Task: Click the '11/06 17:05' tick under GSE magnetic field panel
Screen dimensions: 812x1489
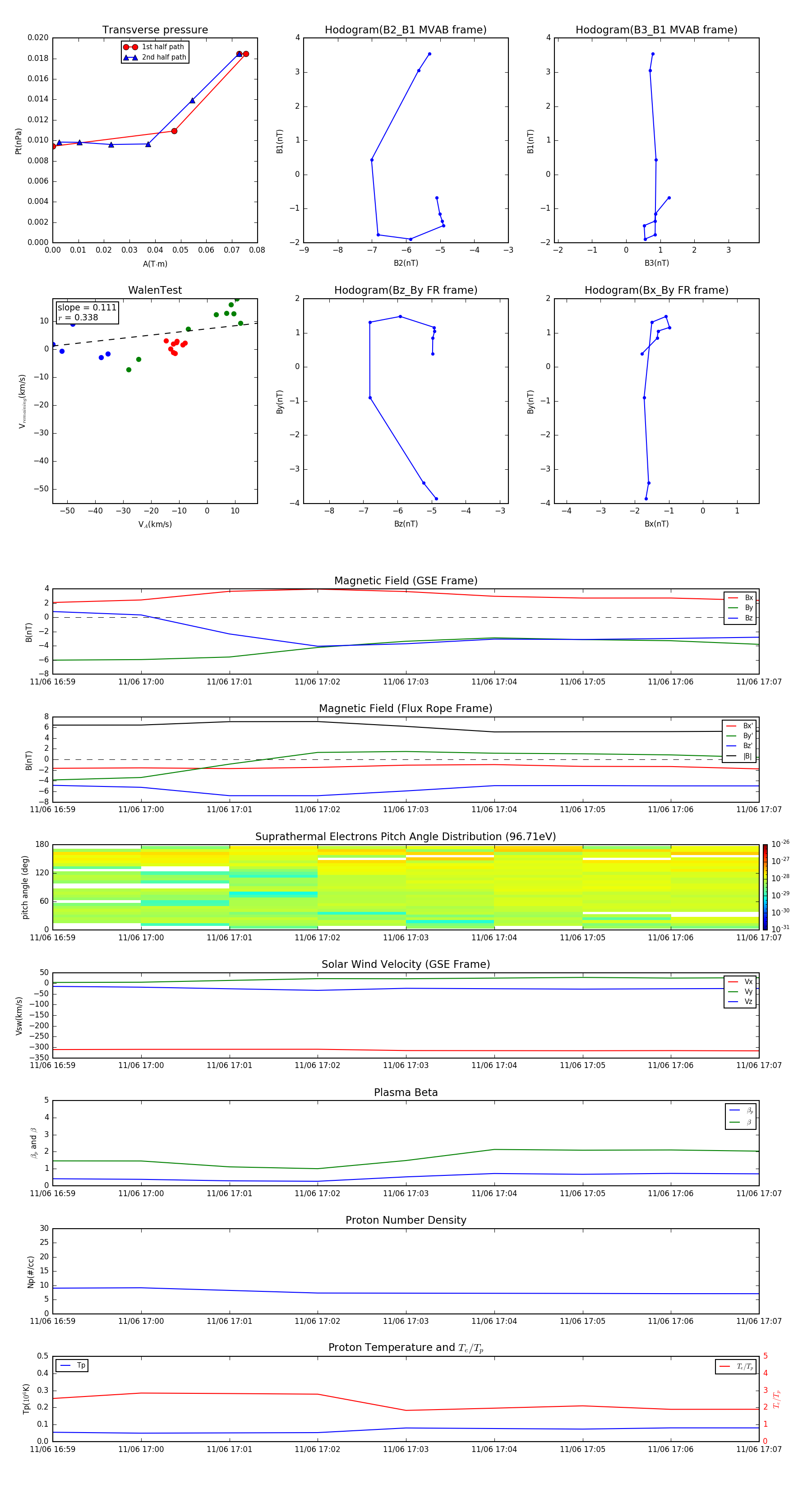Action: click(582, 682)
